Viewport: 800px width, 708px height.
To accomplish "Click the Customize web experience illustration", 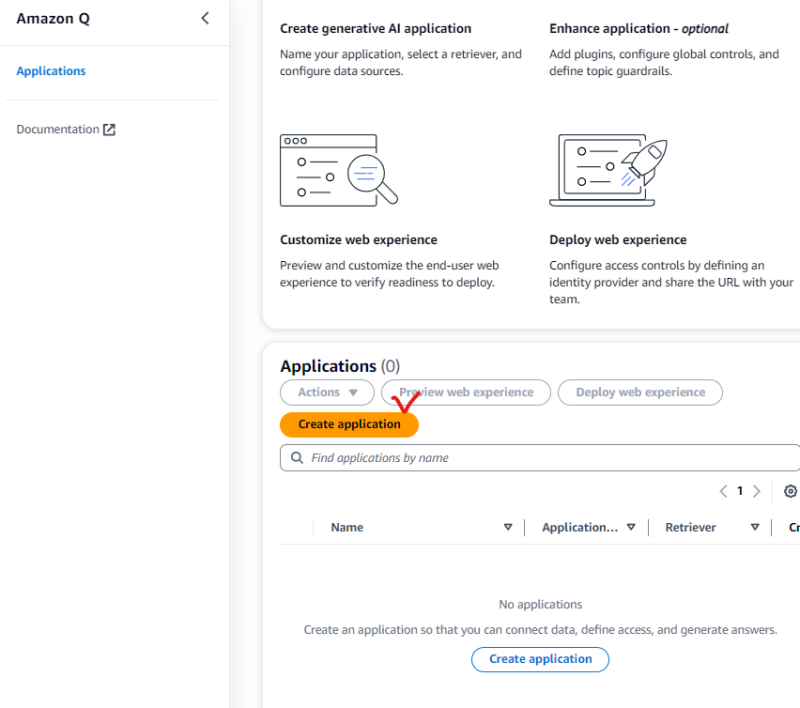I will 338,170.
